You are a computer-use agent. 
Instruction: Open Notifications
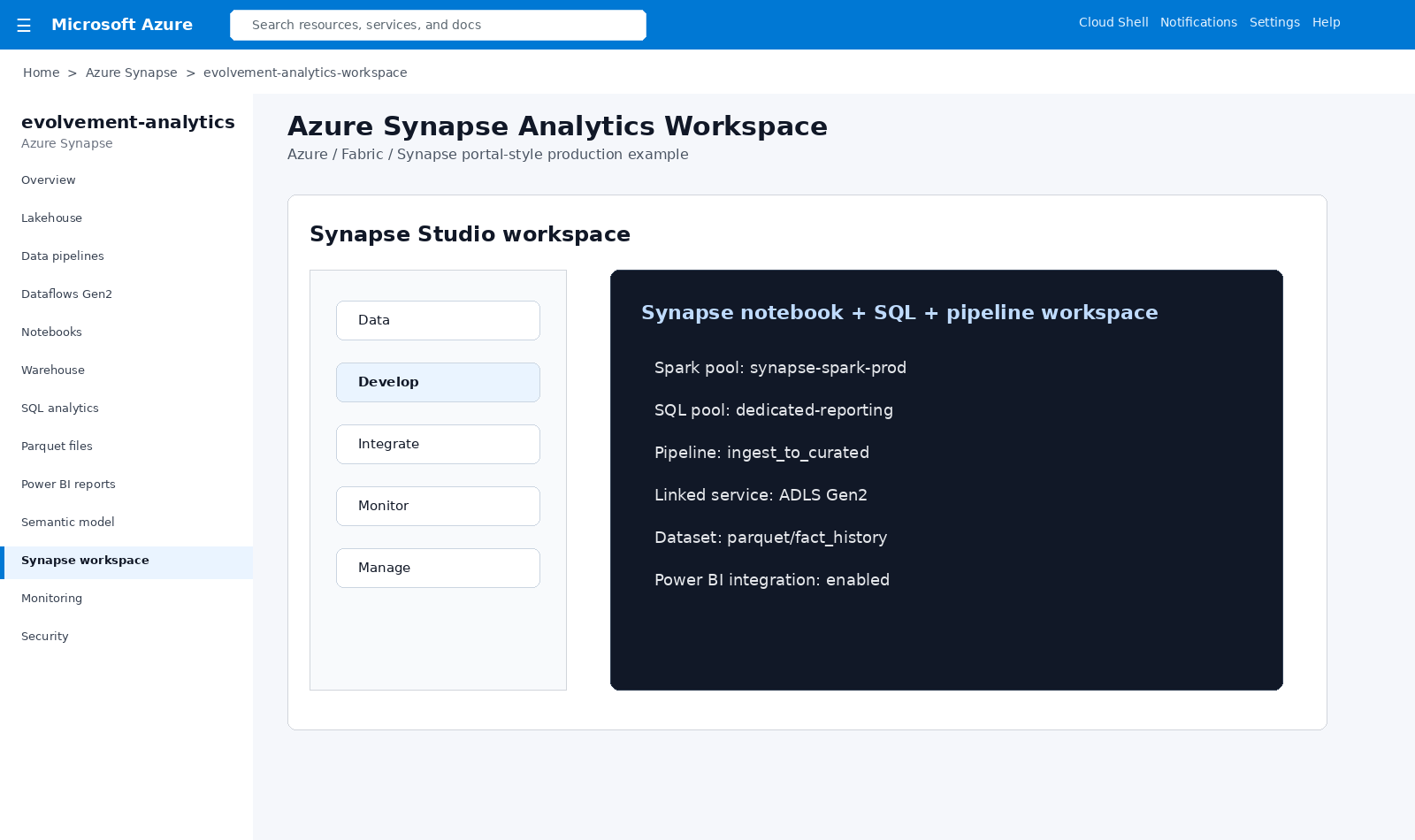[x=1198, y=22]
